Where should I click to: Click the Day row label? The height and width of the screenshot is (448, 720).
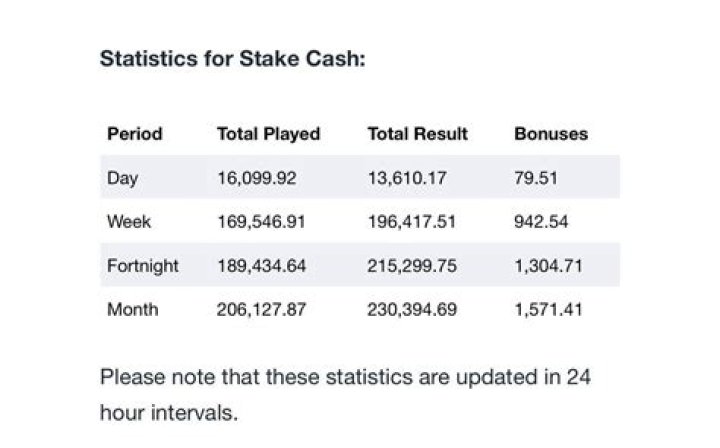pyautogui.click(x=122, y=178)
